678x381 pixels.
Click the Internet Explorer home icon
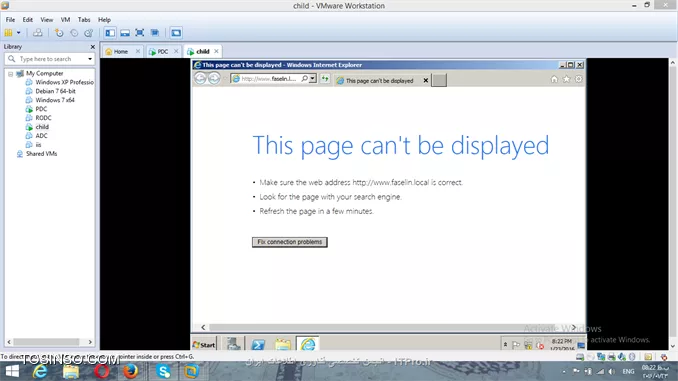click(x=554, y=79)
